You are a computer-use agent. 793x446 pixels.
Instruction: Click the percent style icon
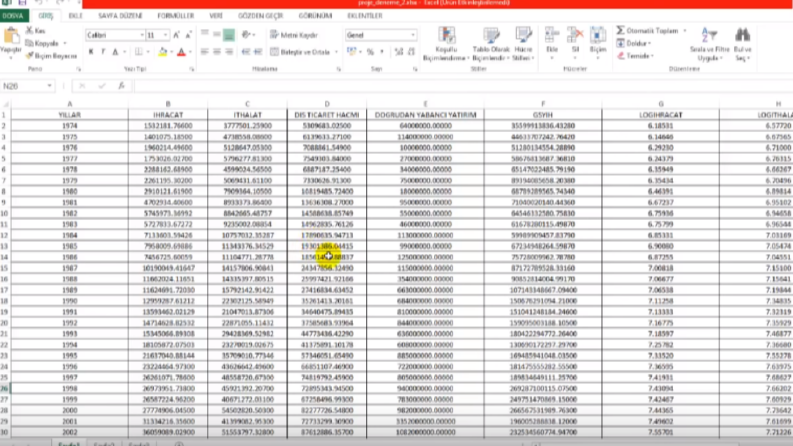pyautogui.click(x=370, y=52)
